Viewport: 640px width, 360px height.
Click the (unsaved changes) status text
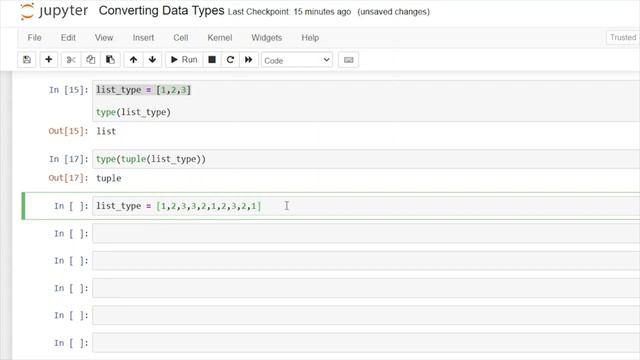pos(393,12)
